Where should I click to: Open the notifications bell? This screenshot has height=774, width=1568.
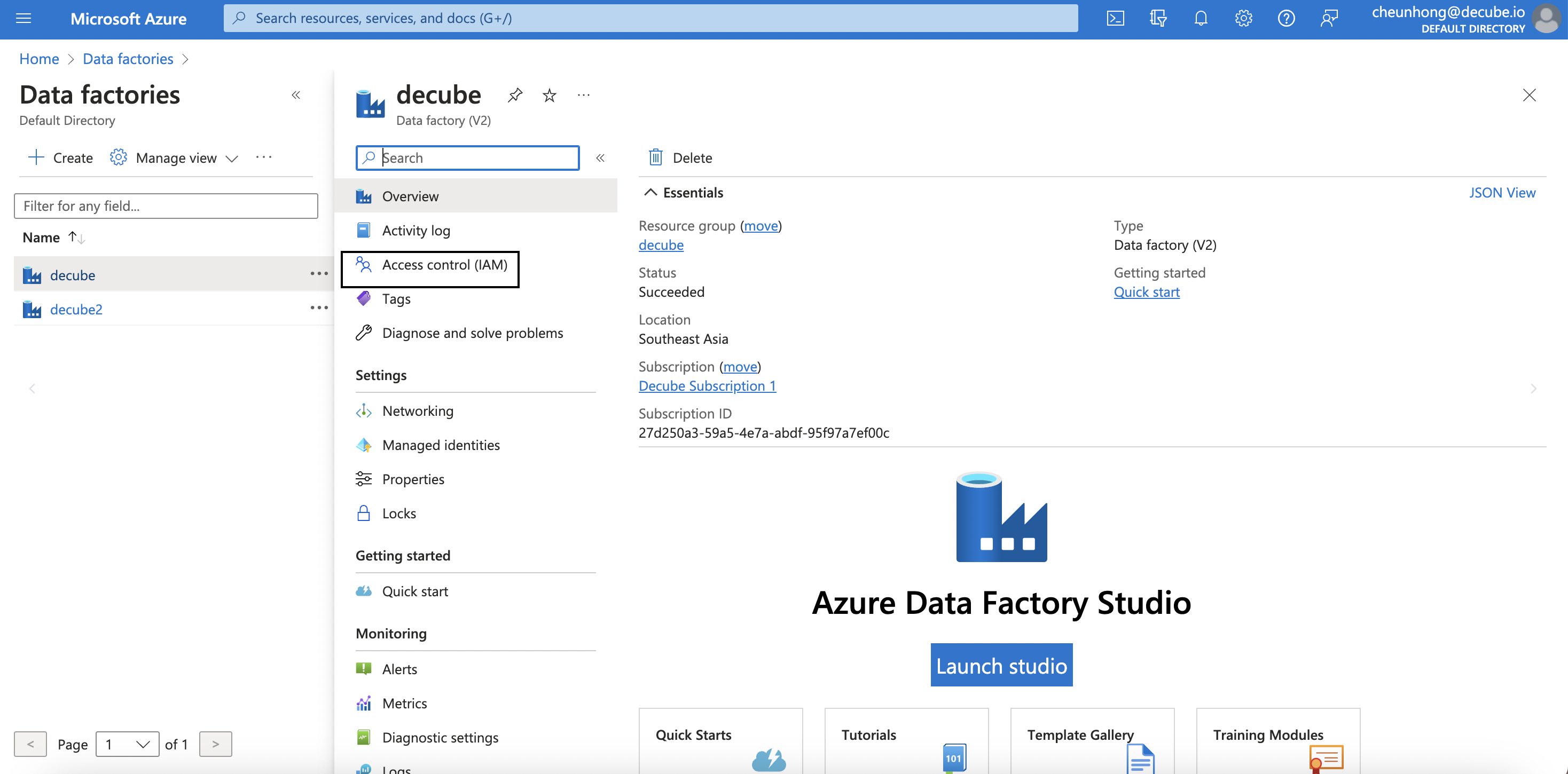(1201, 18)
